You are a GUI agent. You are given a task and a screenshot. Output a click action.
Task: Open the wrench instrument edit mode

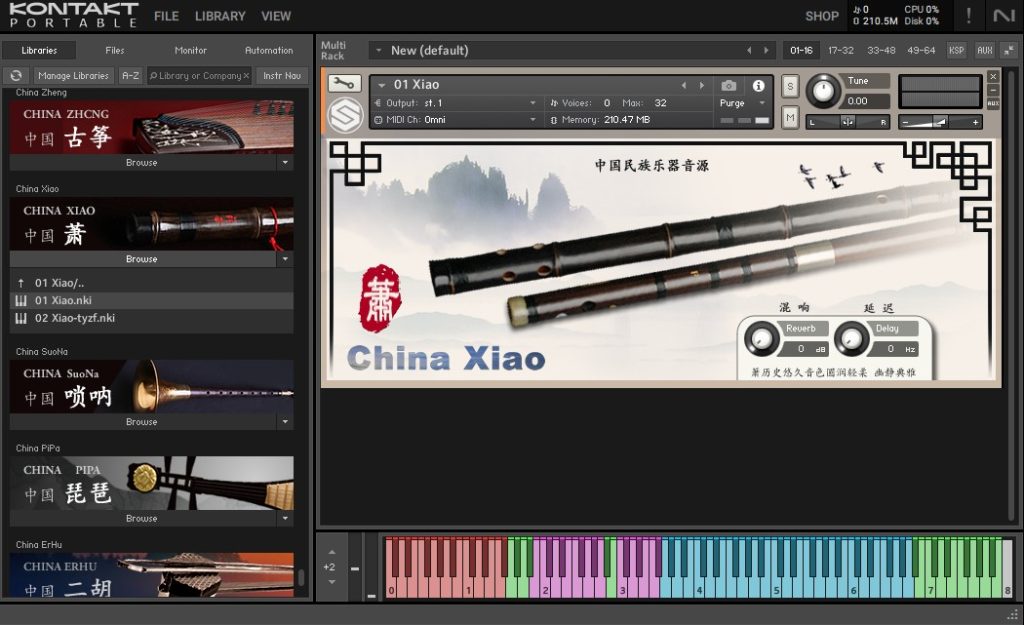tap(344, 83)
